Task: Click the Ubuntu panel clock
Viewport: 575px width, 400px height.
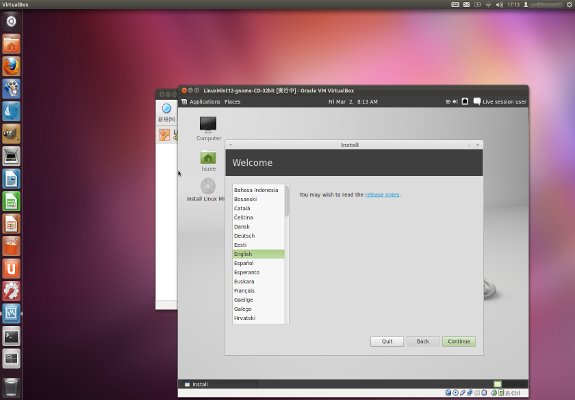Action: tap(513, 4)
